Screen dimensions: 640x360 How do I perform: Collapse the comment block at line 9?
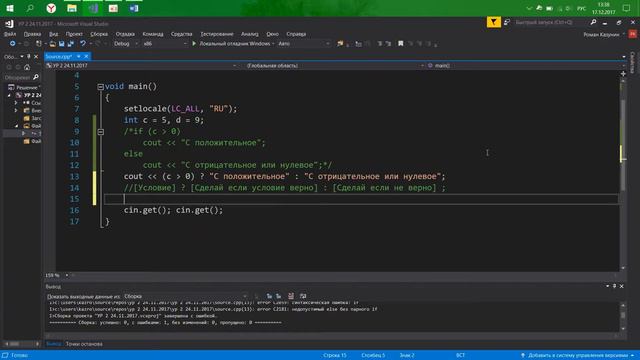pyautogui.click(x=100, y=131)
